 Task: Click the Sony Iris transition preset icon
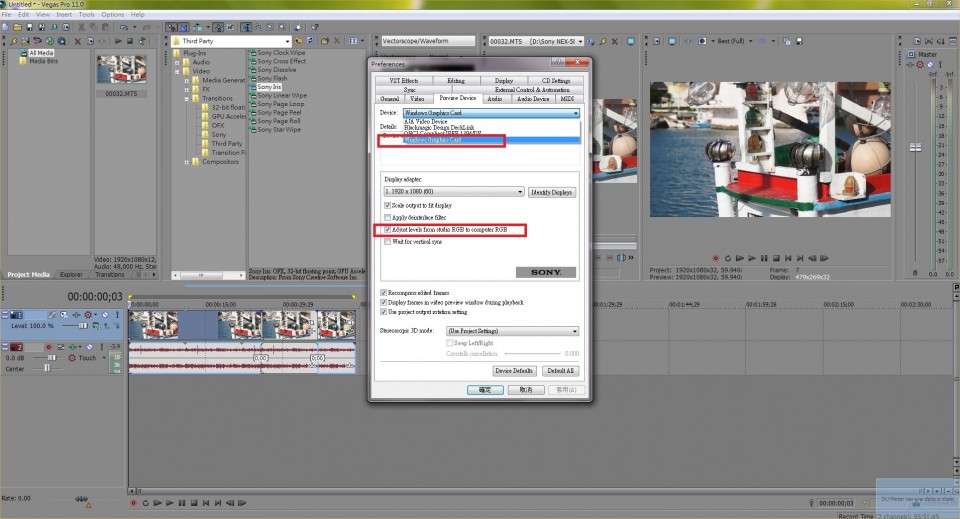click(x=252, y=87)
